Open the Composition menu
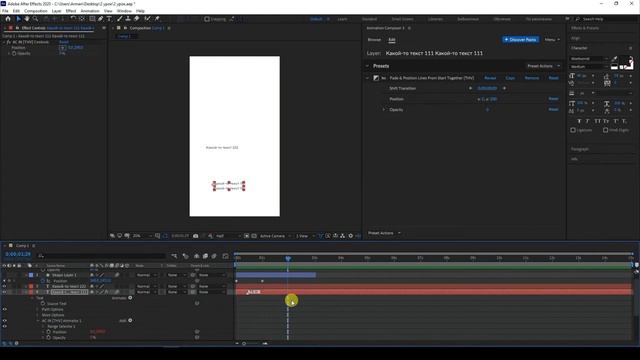 point(36,11)
